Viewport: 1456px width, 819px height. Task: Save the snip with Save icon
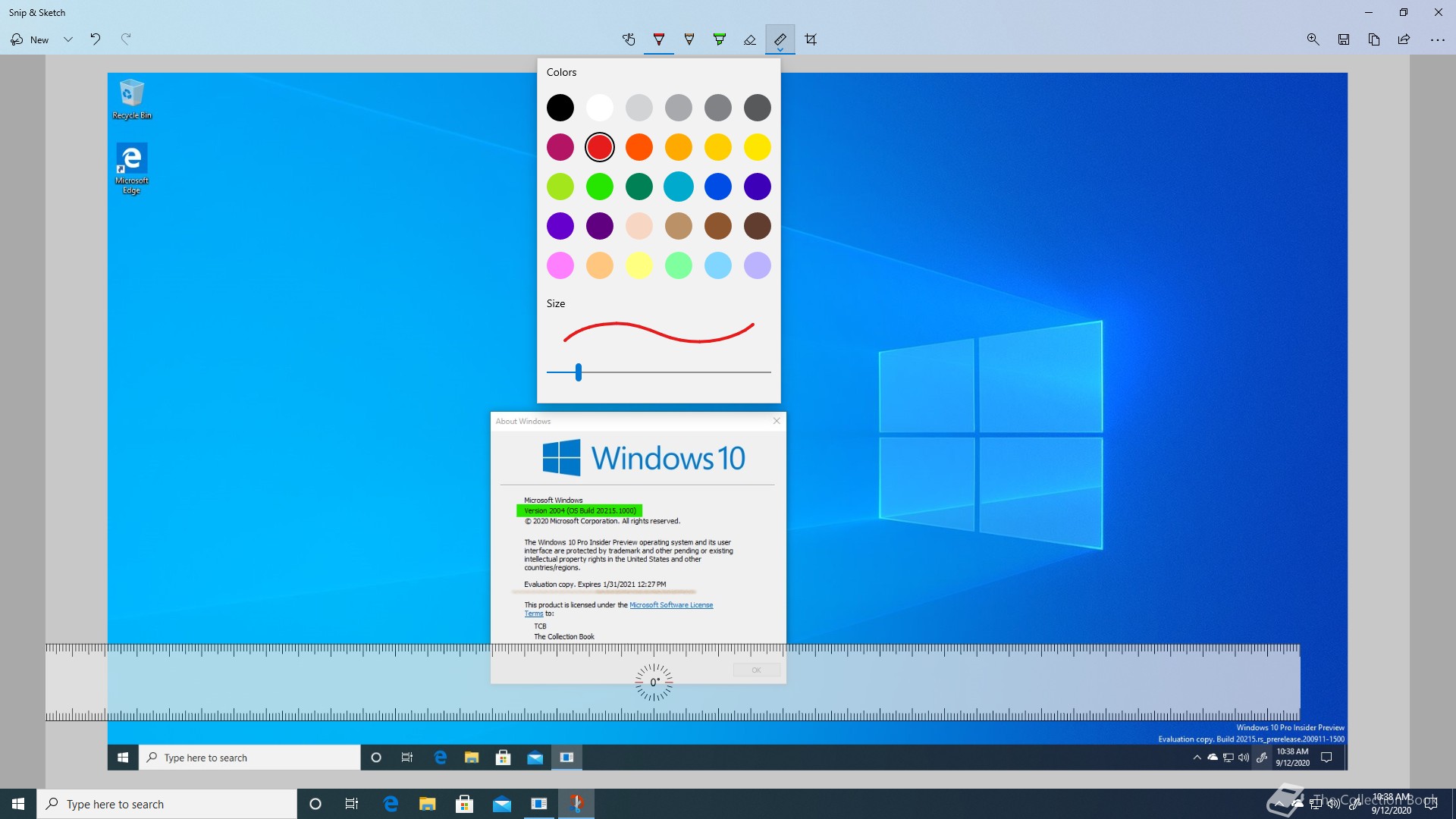pos(1344,39)
